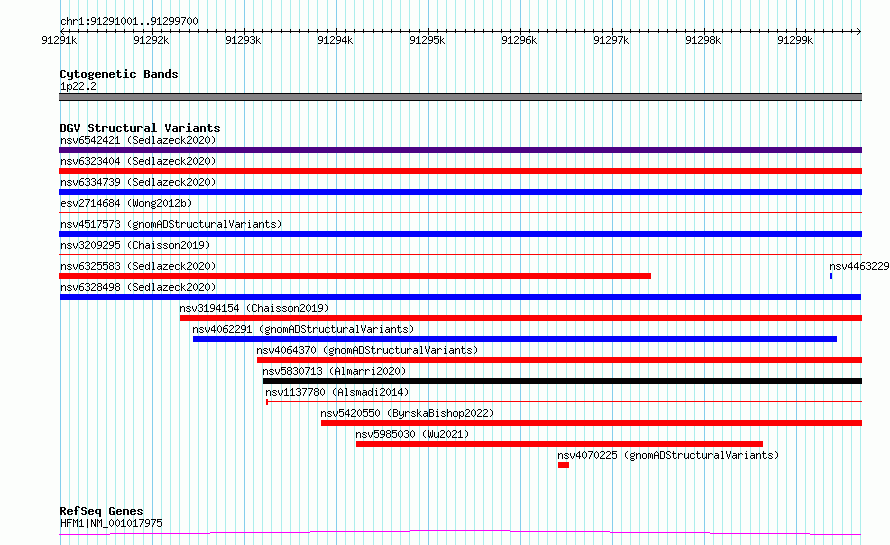This screenshot has width=890, height=545.
Task: Open the nsv6542421 (Sedlazeck2020) label
Action: pyautogui.click(x=138, y=140)
